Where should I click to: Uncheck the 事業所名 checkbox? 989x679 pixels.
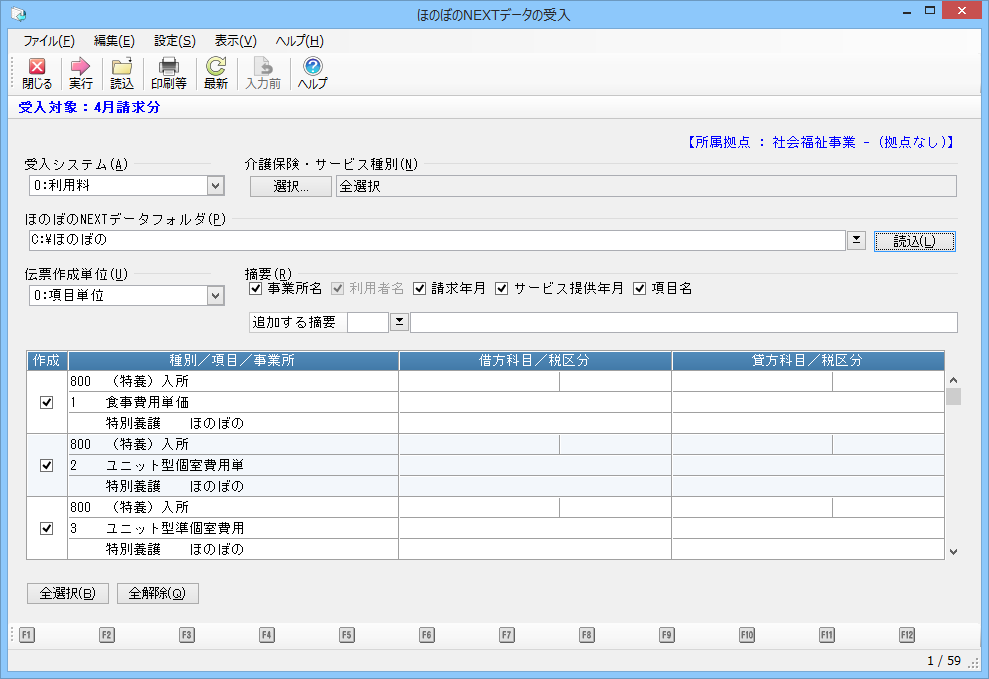[256, 289]
